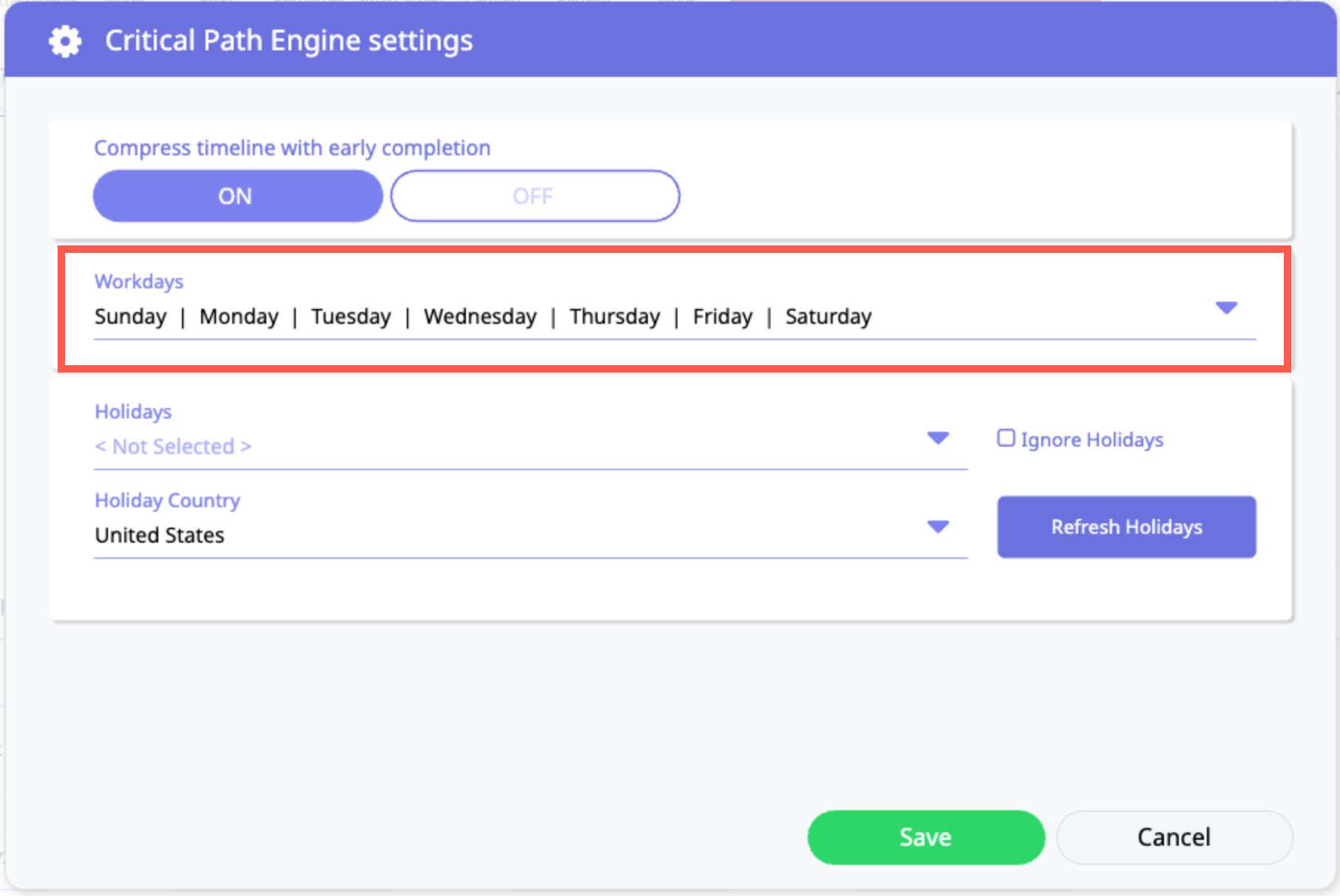The width and height of the screenshot is (1340, 896).
Task: Expand the Workdays dropdown arrow
Action: coord(1226,308)
